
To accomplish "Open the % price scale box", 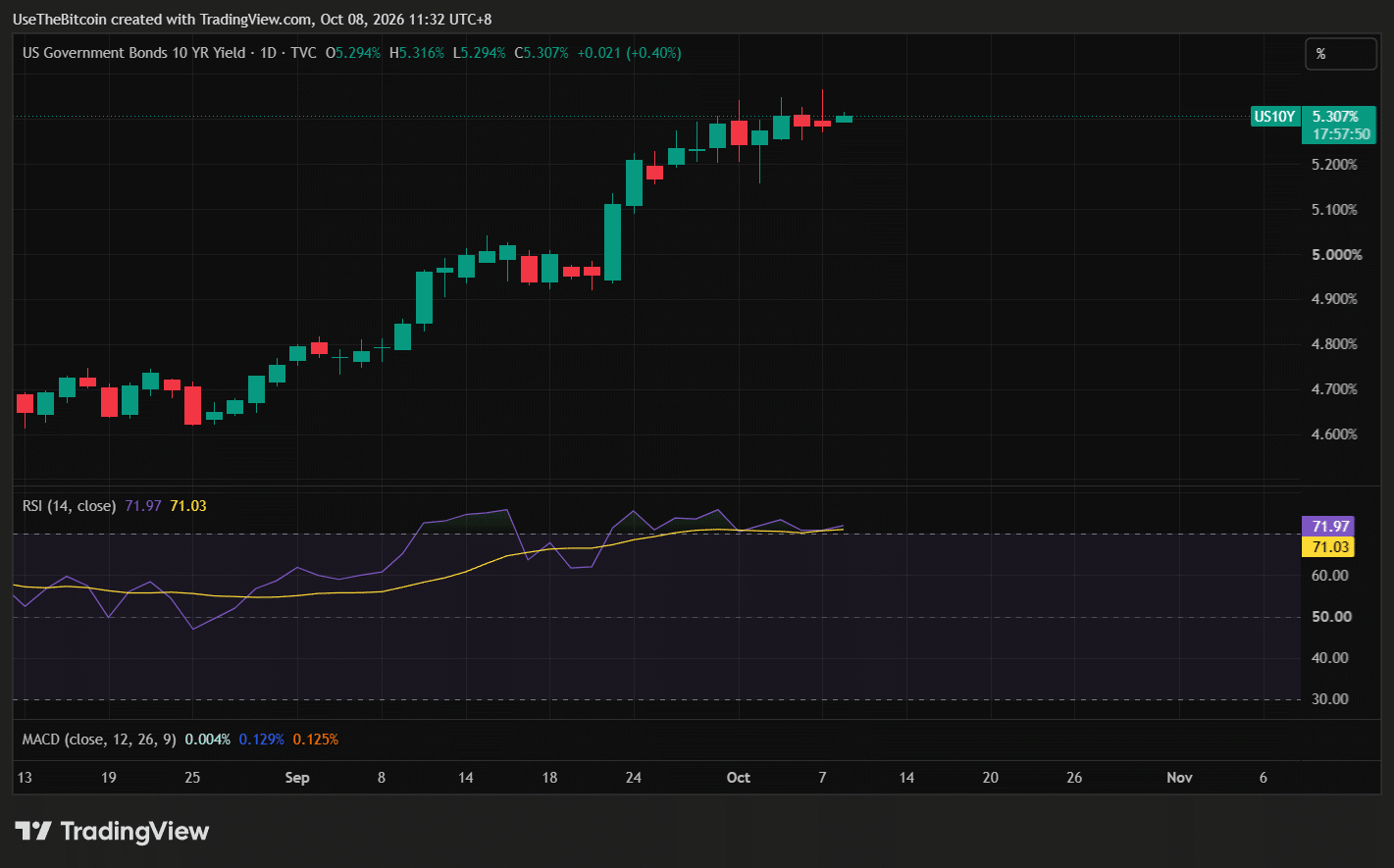I will tap(1340, 54).
